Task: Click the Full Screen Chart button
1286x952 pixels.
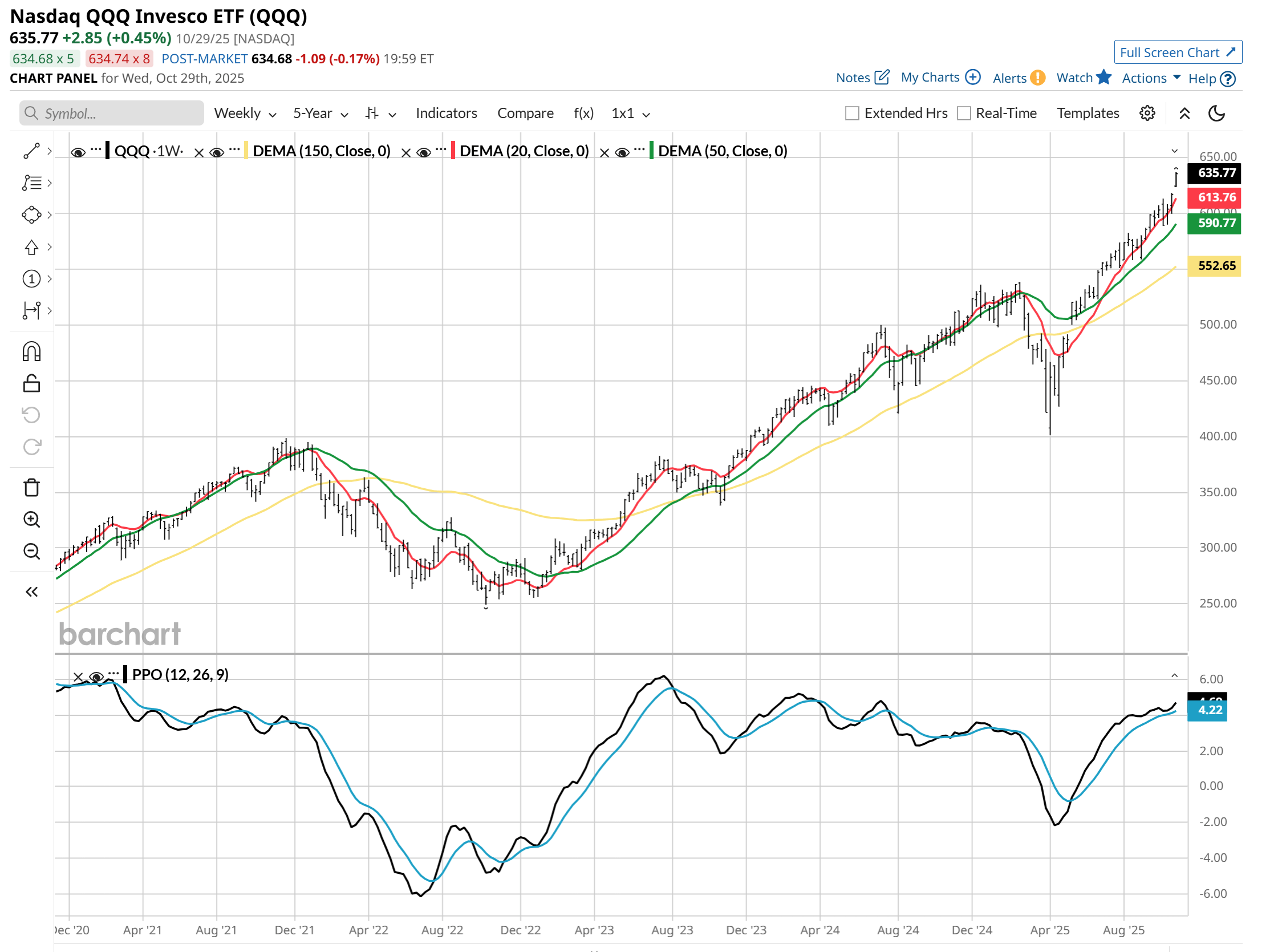Action: (1178, 52)
